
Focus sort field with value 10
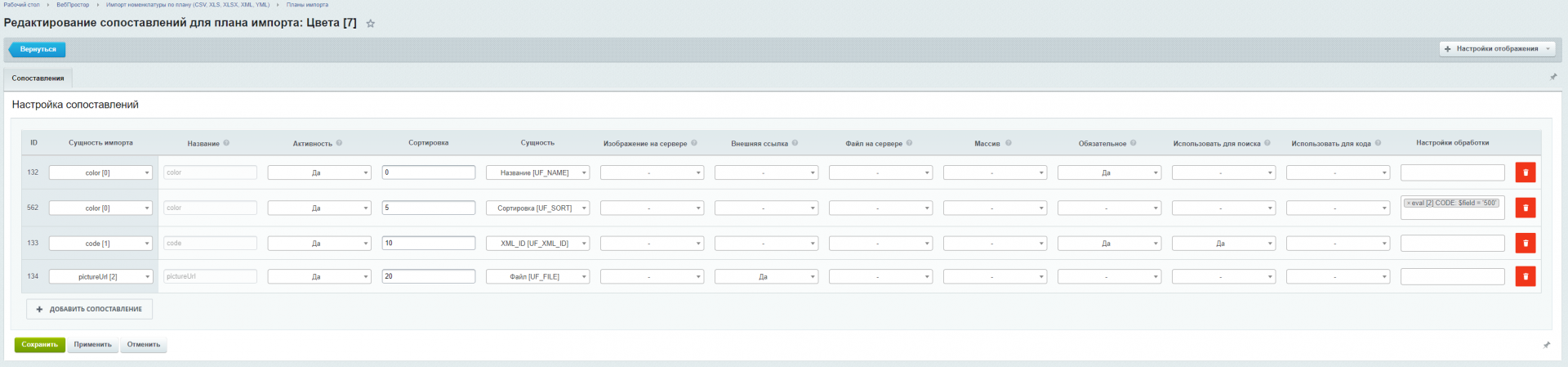[x=429, y=243]
